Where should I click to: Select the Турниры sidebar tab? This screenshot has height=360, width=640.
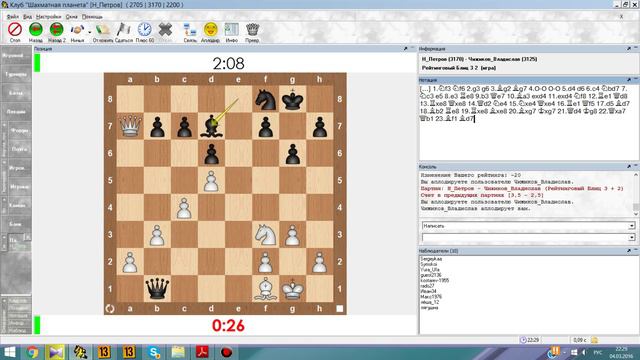click(16, 74)
